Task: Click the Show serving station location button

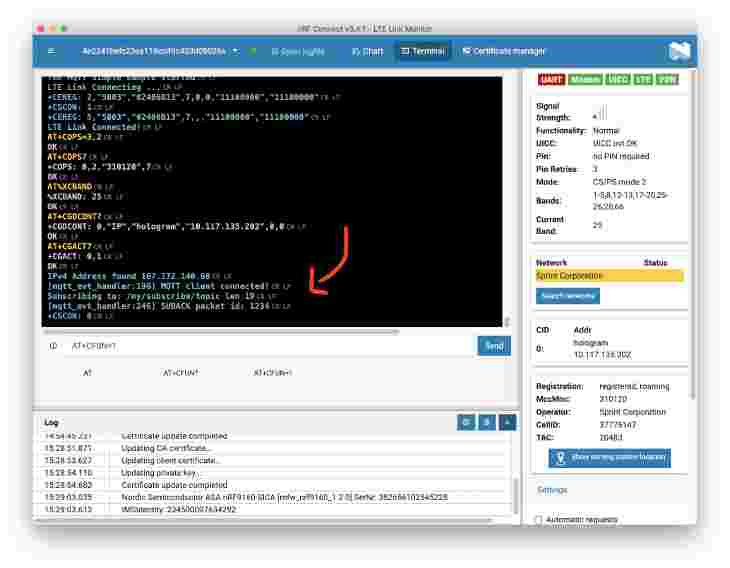Action: coord(609,458)
